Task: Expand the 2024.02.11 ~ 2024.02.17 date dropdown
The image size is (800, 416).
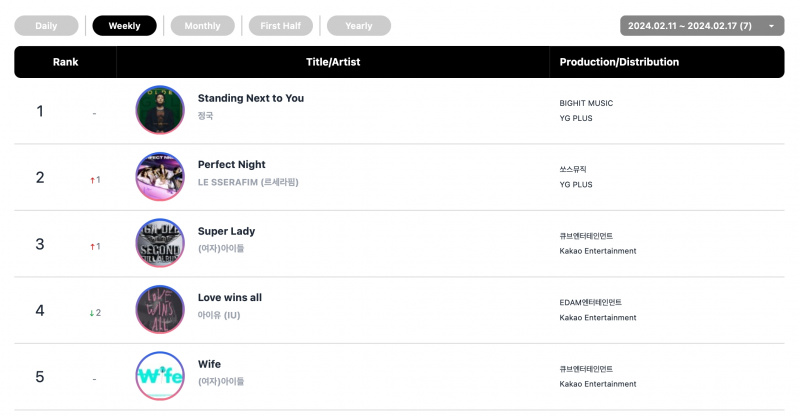Action: pyautogui.click(x=702, y=26)
